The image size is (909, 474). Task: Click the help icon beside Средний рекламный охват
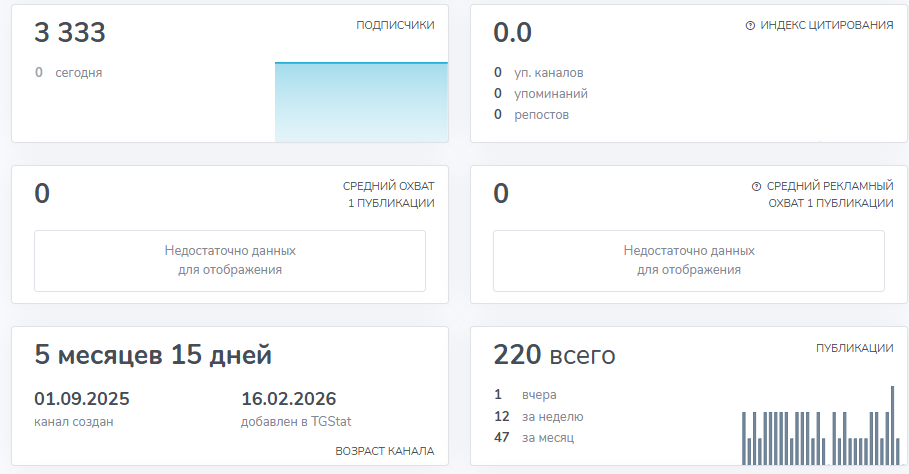(756, 186)
